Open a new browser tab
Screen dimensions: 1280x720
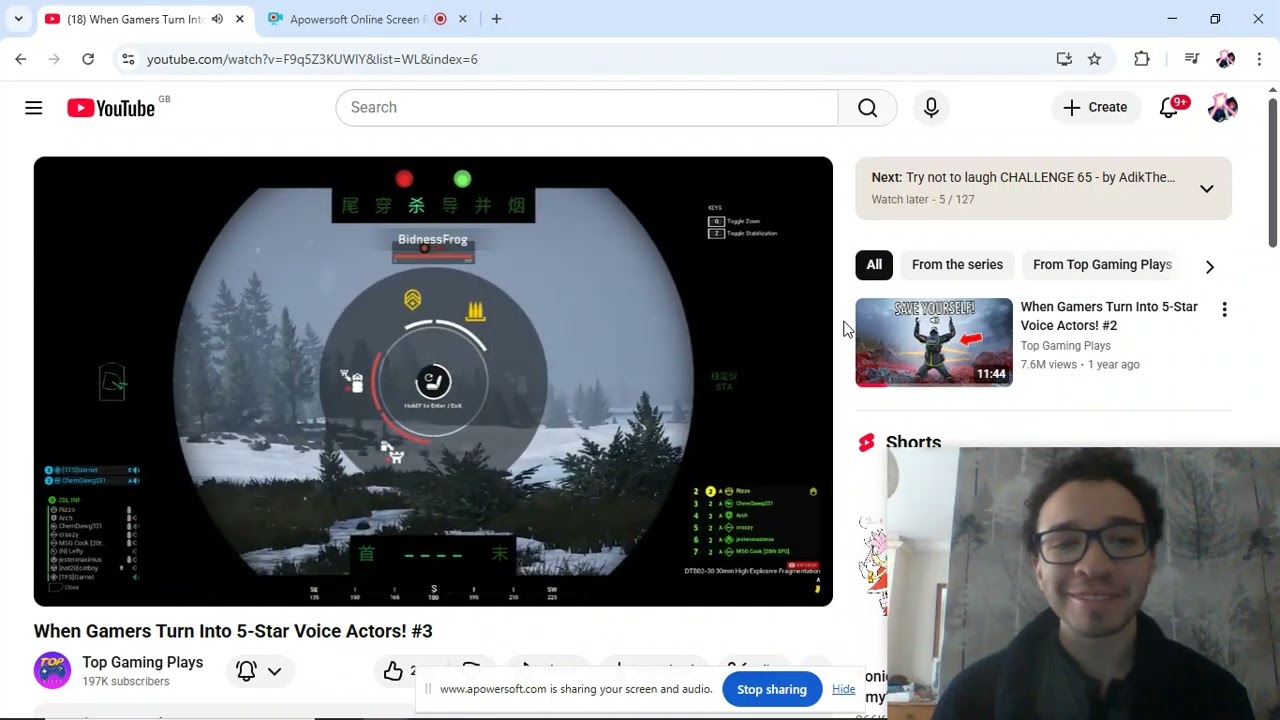(496, 19)
